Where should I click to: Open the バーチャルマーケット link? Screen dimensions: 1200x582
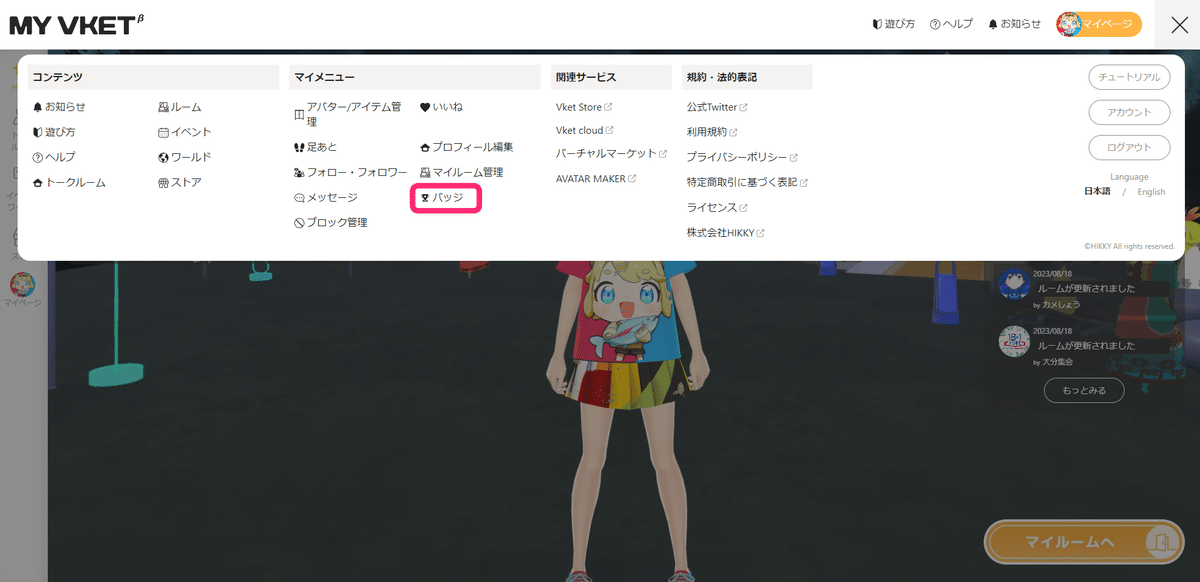tap(612, 154)
